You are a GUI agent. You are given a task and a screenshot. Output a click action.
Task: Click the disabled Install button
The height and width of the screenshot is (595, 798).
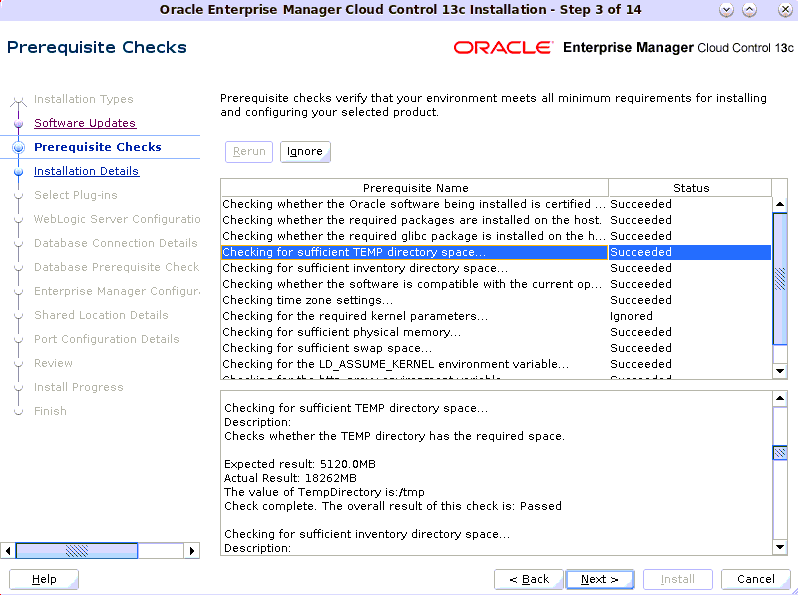677,579
